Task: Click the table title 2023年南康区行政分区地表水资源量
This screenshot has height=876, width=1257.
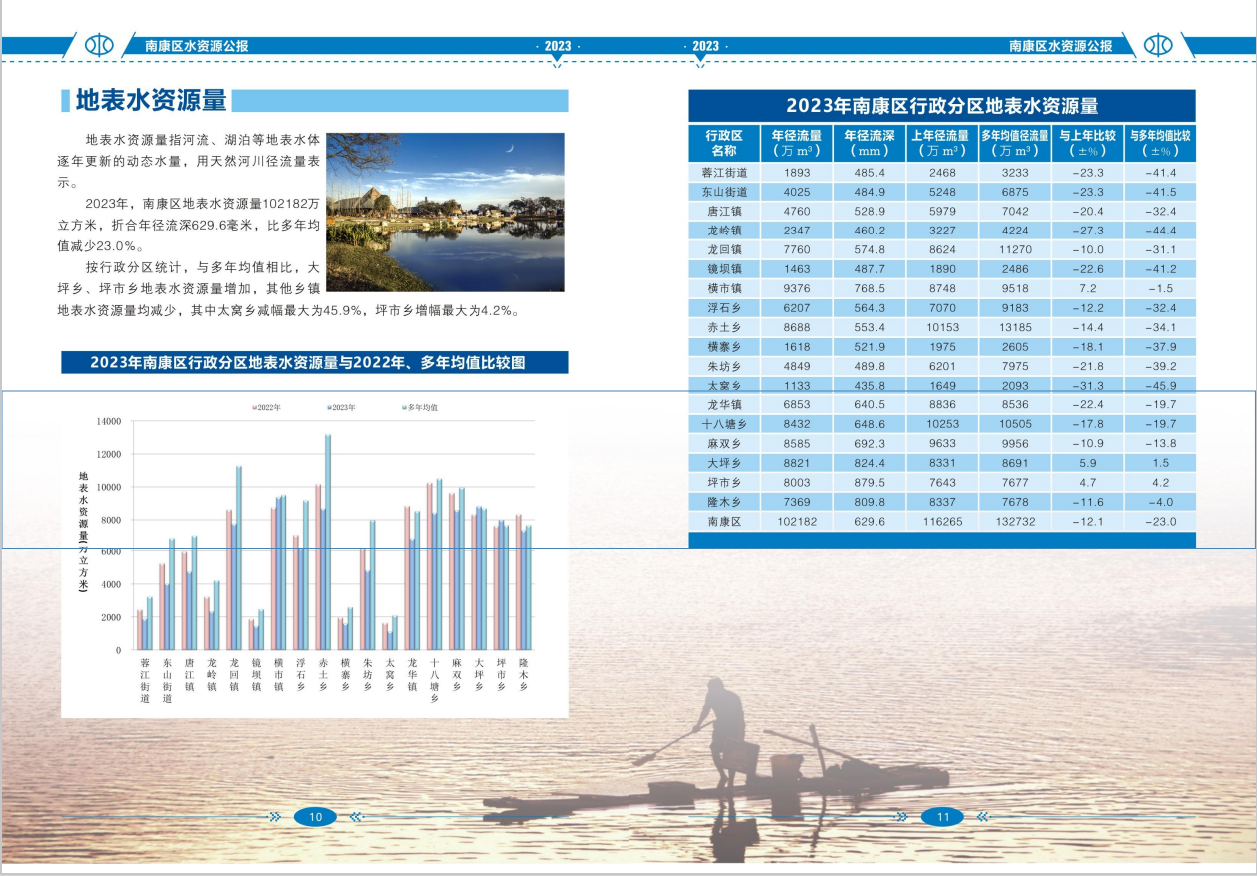Action: click(x=941, y=106)
